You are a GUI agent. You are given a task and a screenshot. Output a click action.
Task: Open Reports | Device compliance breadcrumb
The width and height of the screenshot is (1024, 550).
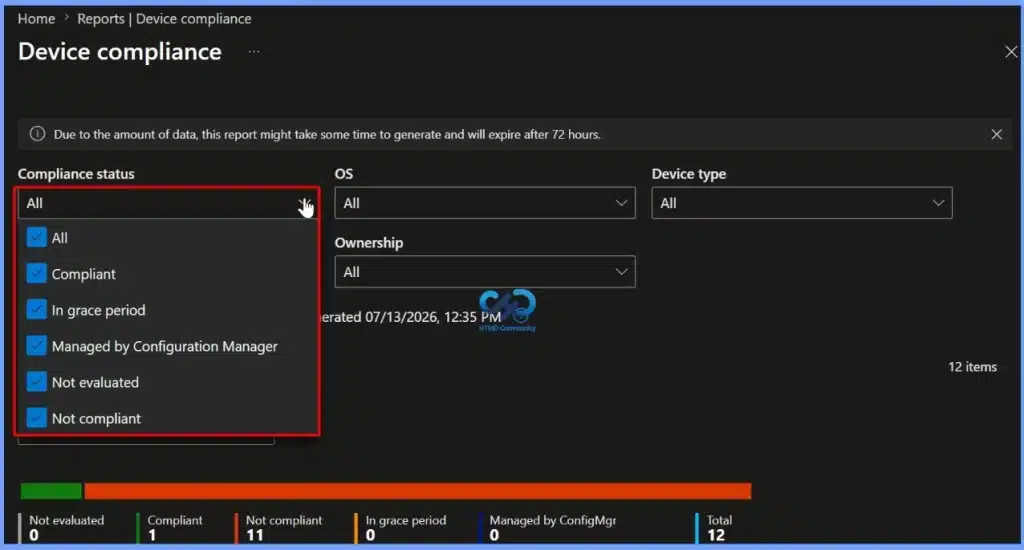click(164, 19)
